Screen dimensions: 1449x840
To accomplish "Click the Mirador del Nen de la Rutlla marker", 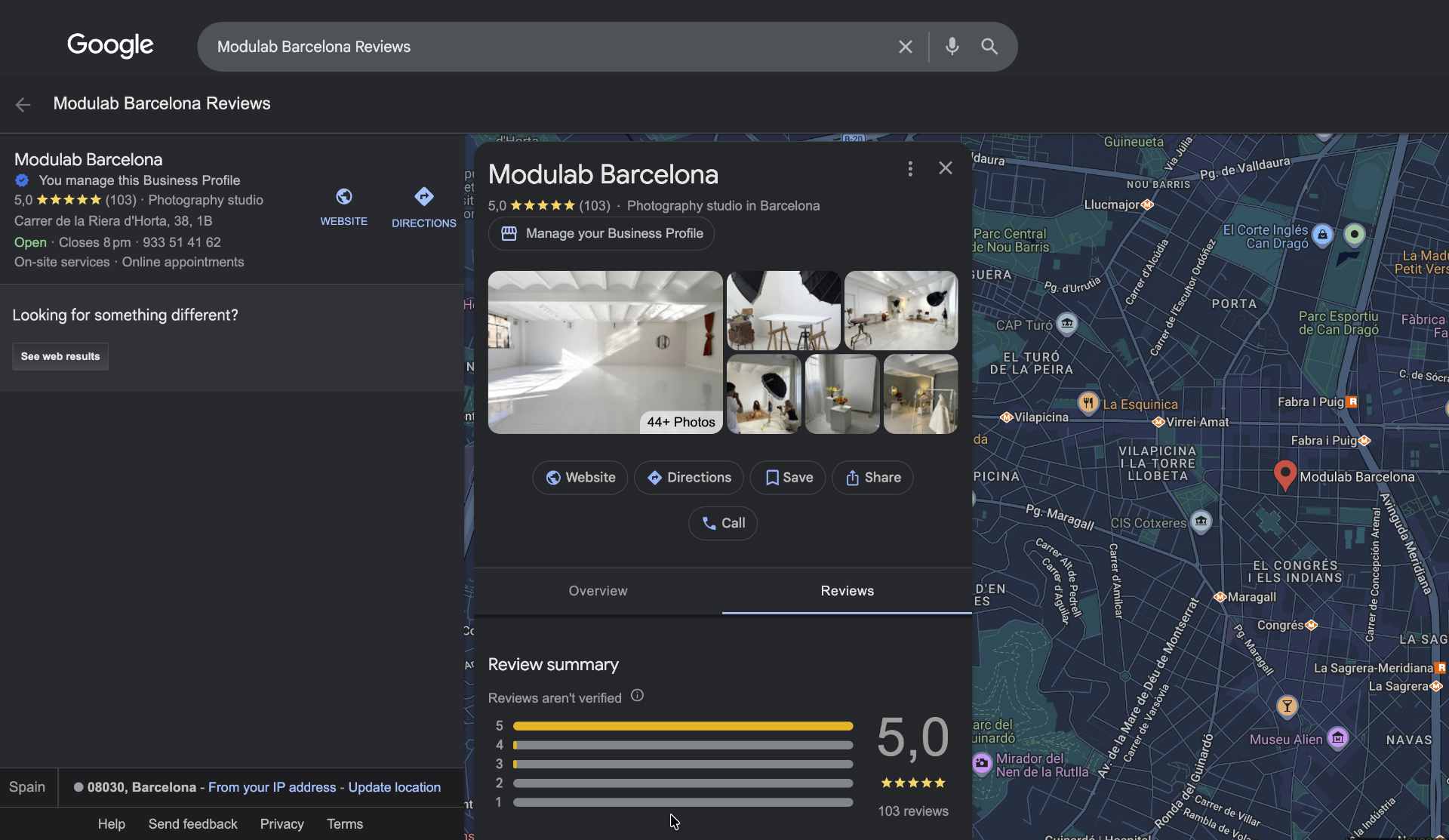I will [981, 763].
